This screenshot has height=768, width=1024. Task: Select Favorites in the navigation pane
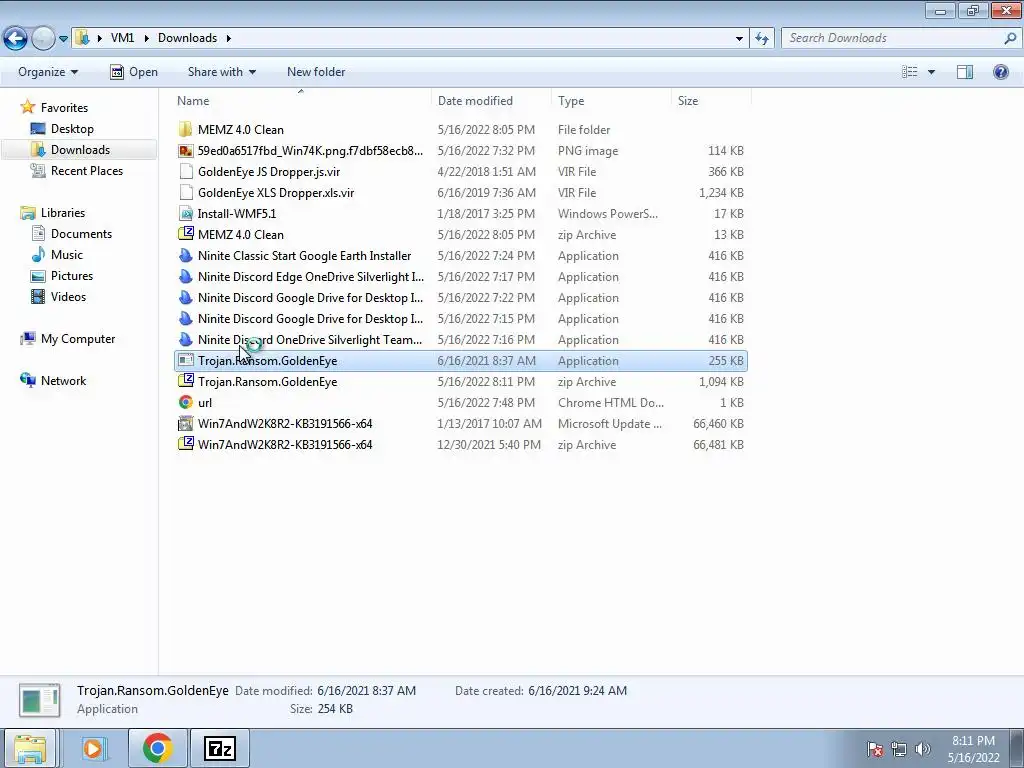(64, 108)
